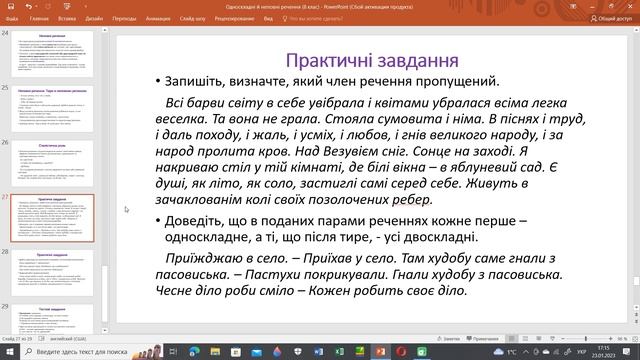
Task: Open Windows Start menu
Action: (9, 351)
